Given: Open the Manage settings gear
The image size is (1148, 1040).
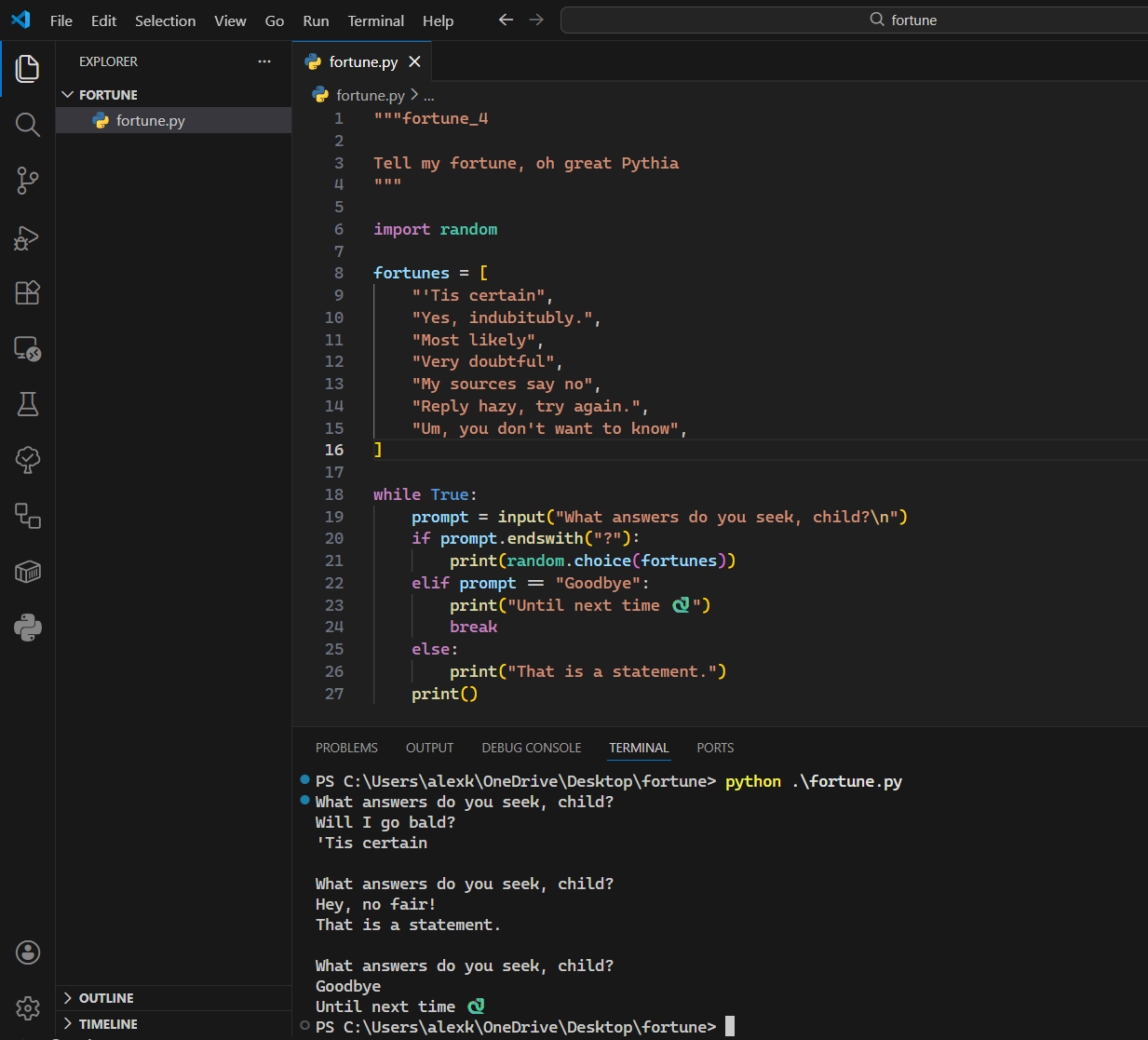Looking at the screenshot, I should (27, 1008).
